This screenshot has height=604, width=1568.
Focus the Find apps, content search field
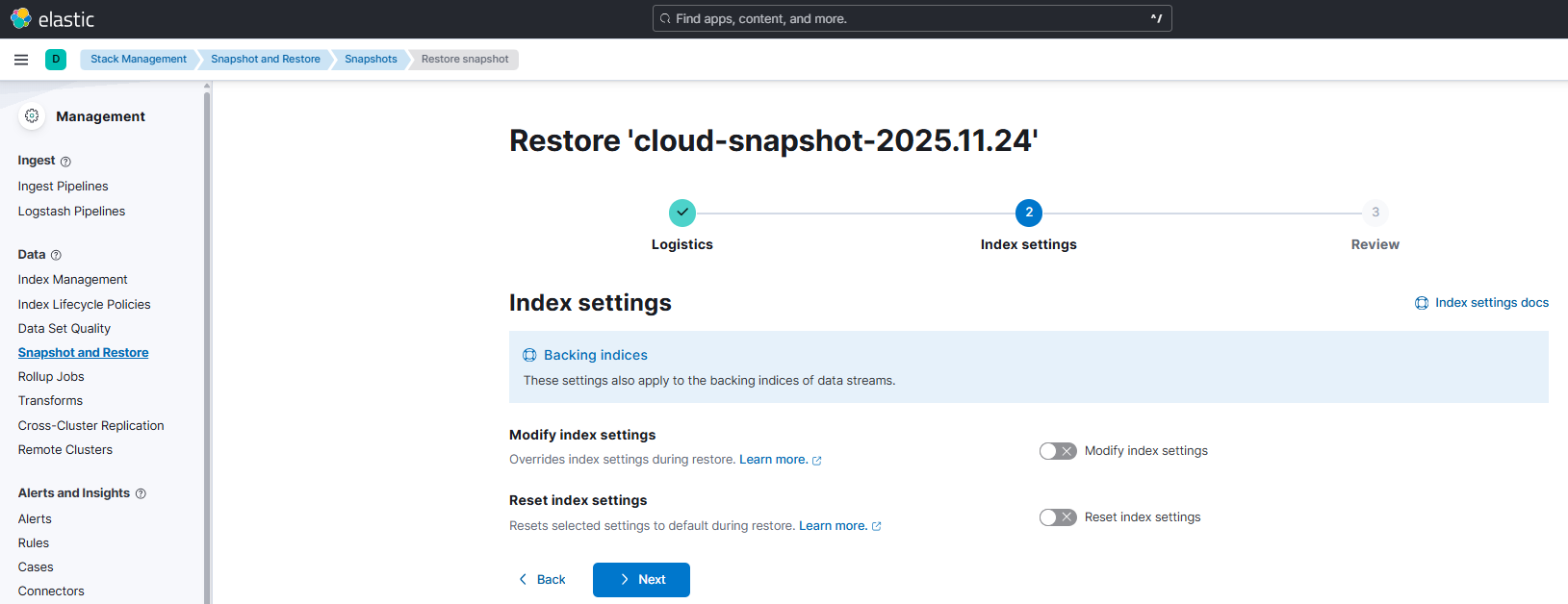912,19
